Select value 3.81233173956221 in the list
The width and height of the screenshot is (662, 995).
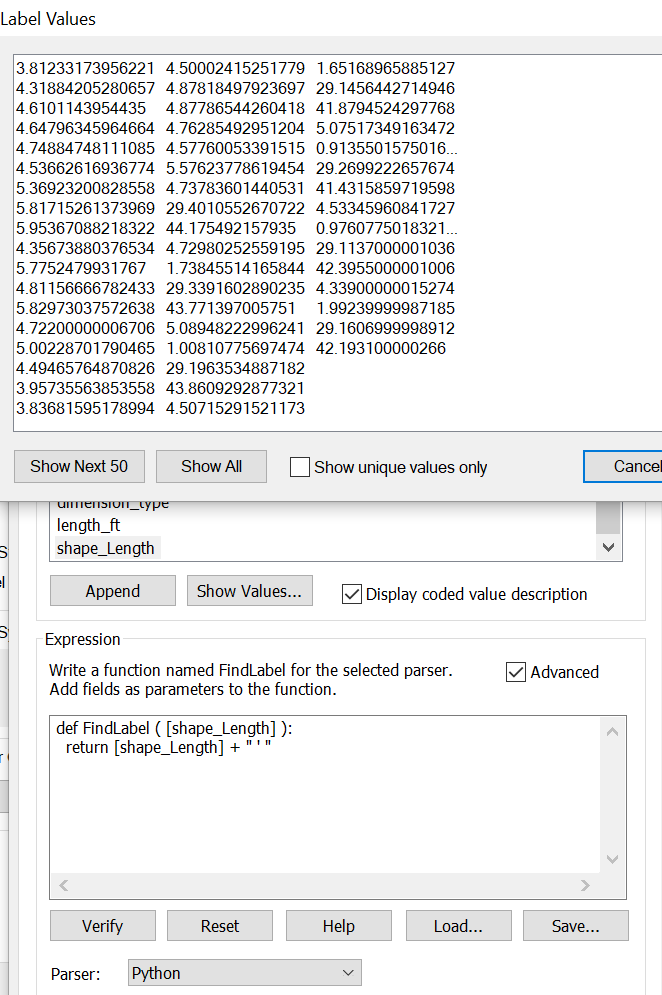point(85,68)
